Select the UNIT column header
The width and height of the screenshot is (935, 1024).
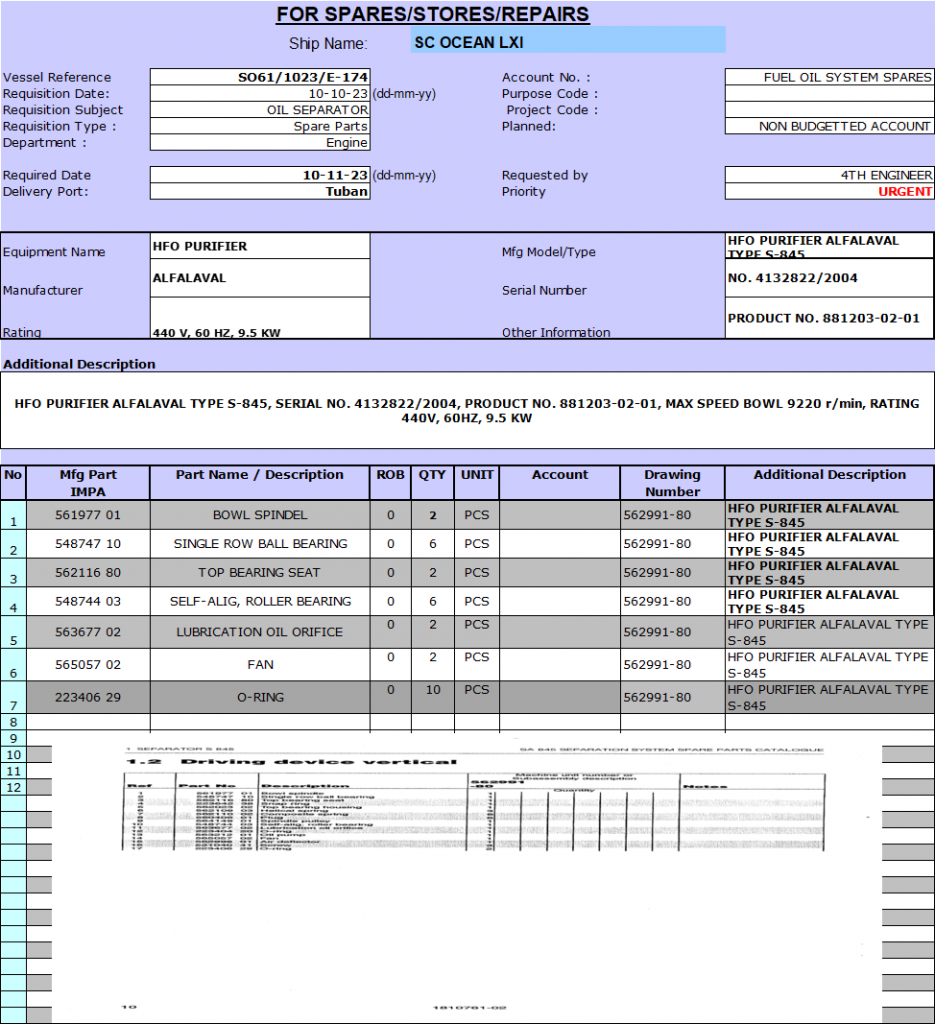click(x=477, y=483)
